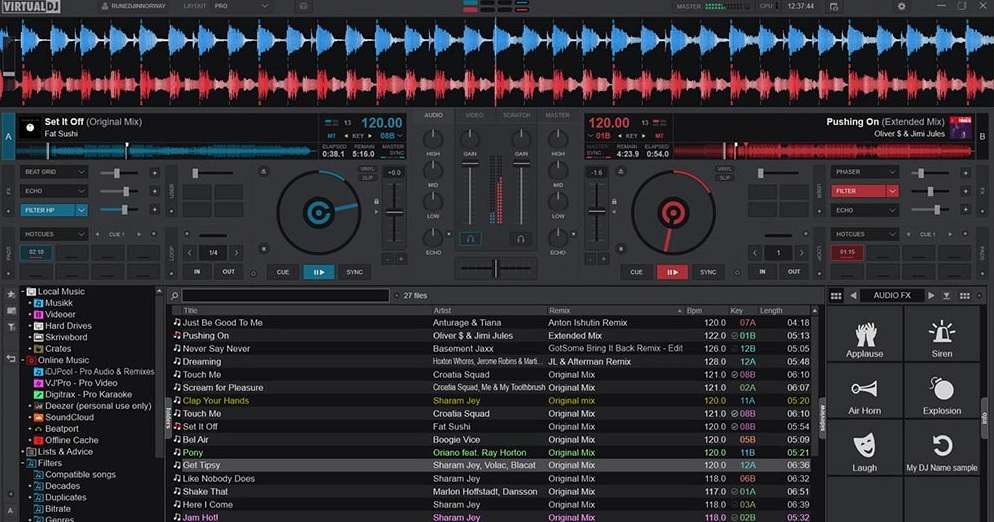Click CUE button on deck B

pos(636,272)
